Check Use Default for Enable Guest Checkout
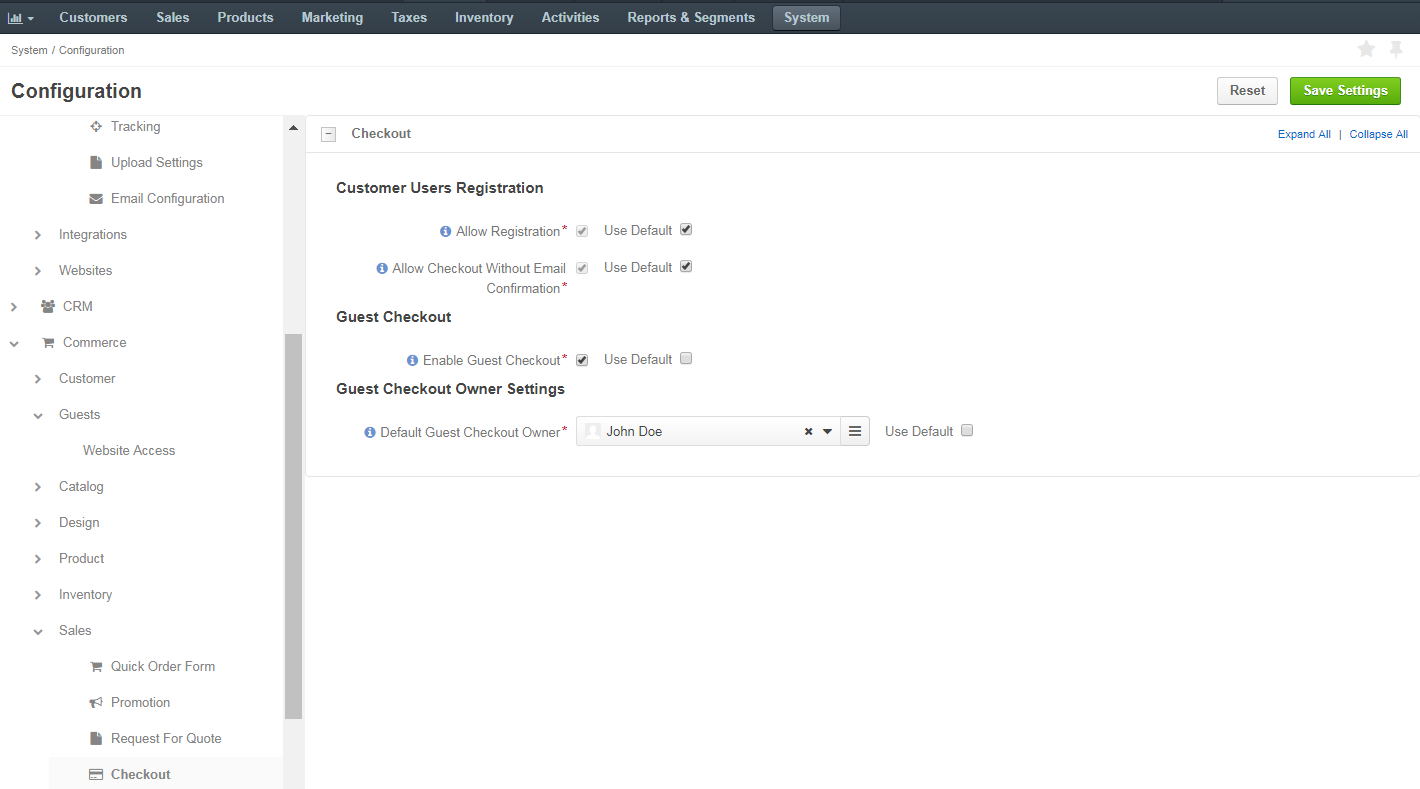The height and width of the screenshot is (789, 1420). (x=686, y=358)
